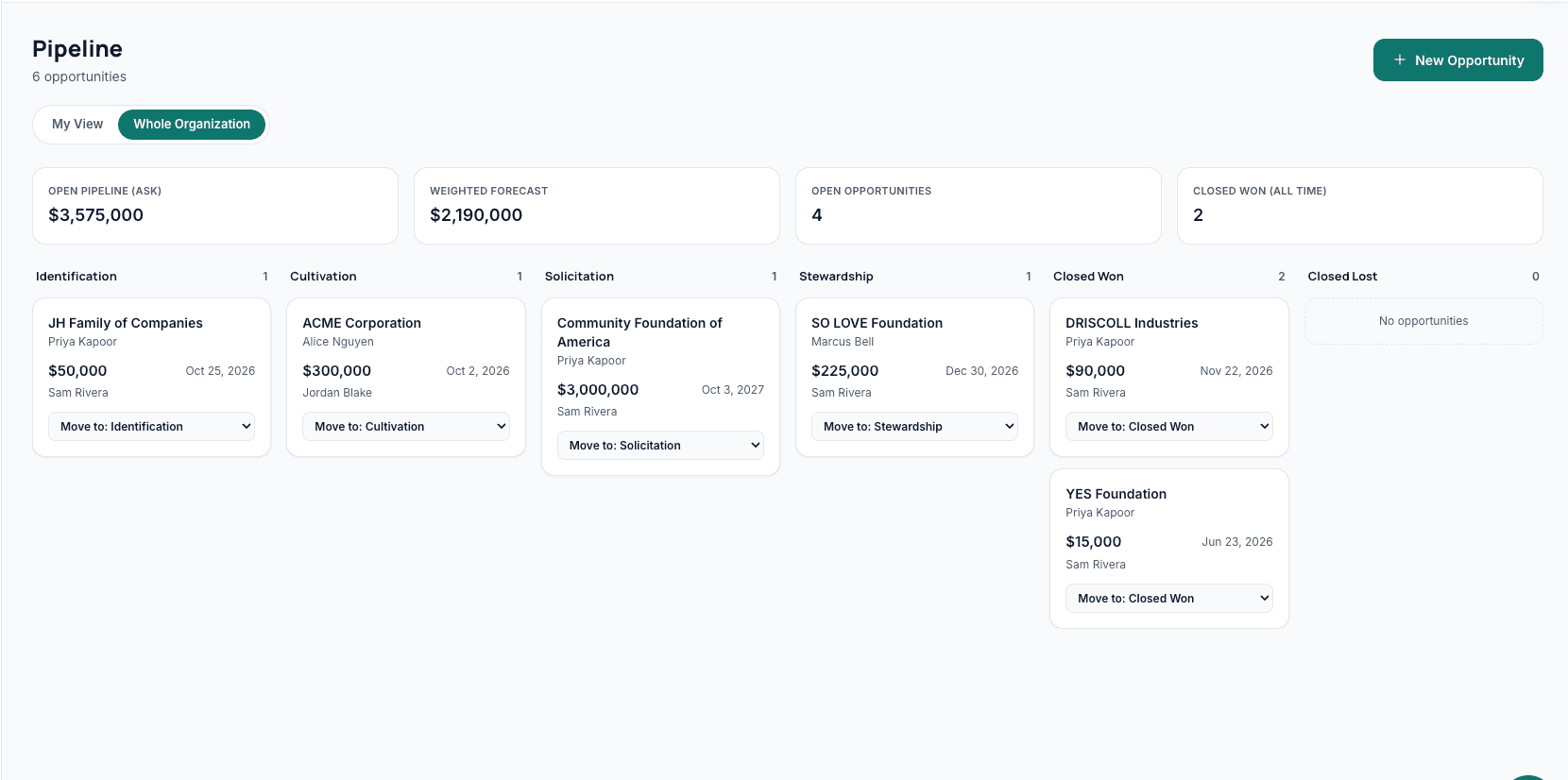The height and width of the screenshot is (780, 1568).
Task: Click the $90,000 amount
Action: click(x=1095, y=370)
